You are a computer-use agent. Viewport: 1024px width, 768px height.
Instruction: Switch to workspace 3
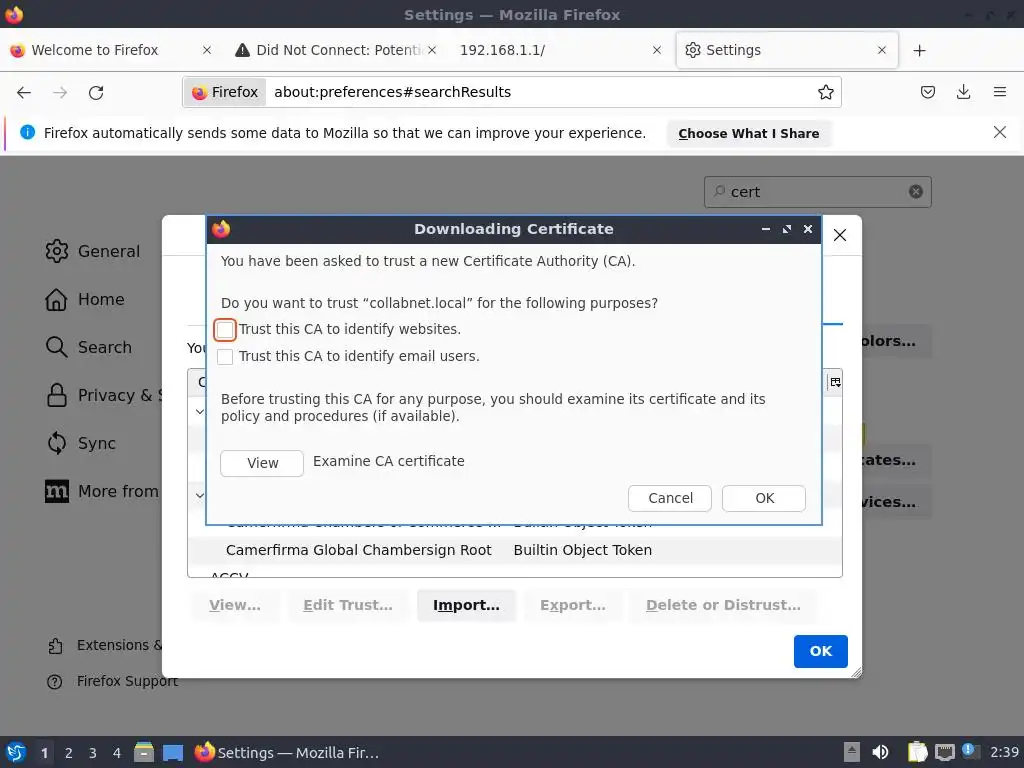93,753
